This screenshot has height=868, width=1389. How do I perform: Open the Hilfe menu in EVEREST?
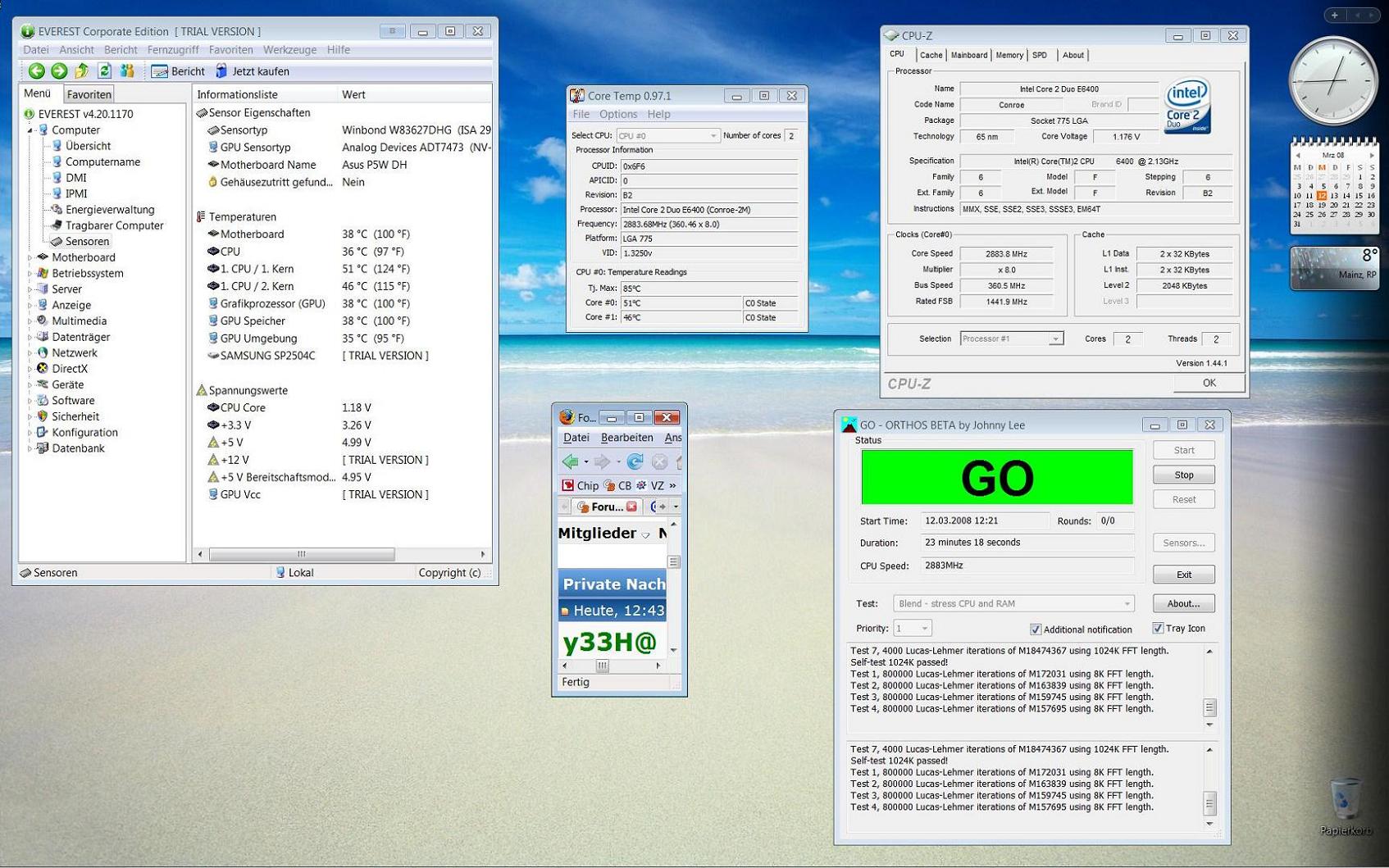(x=338, y=50)
